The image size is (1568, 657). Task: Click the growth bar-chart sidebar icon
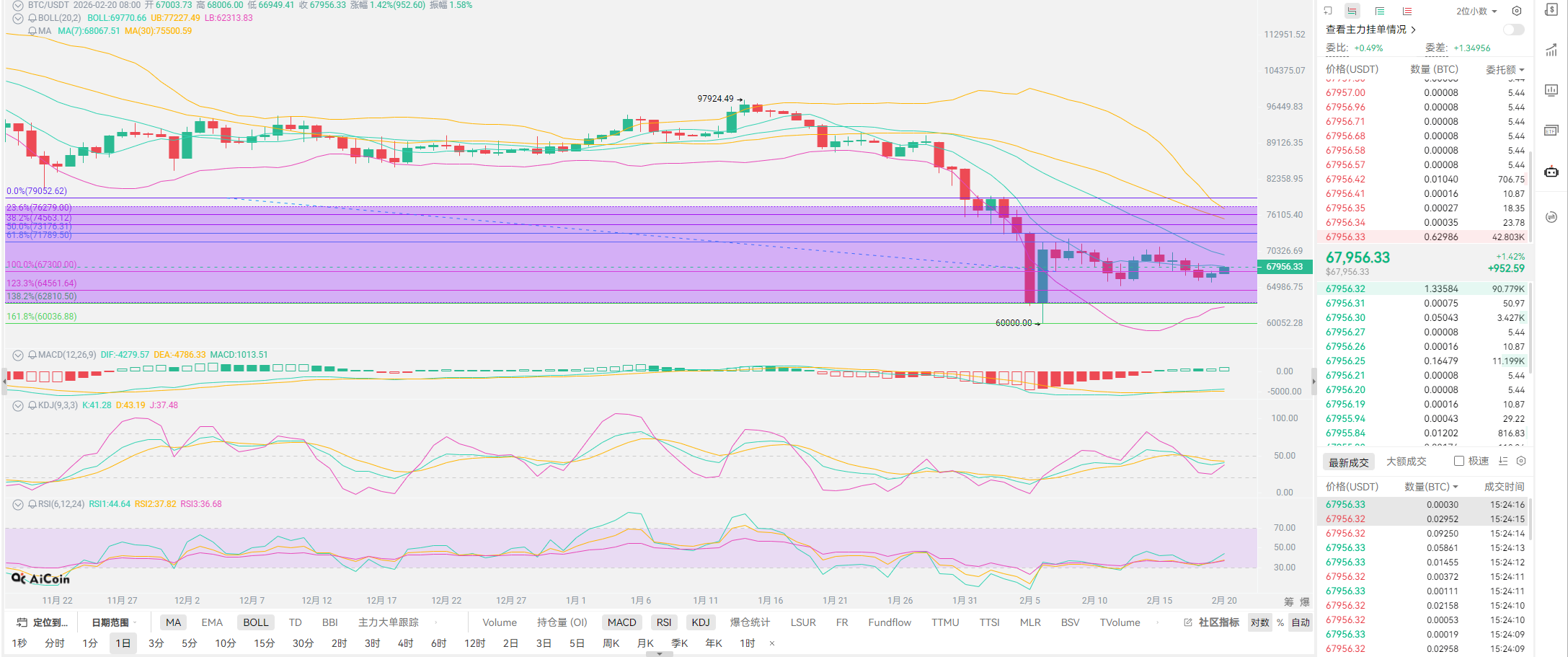point(1551,50)
